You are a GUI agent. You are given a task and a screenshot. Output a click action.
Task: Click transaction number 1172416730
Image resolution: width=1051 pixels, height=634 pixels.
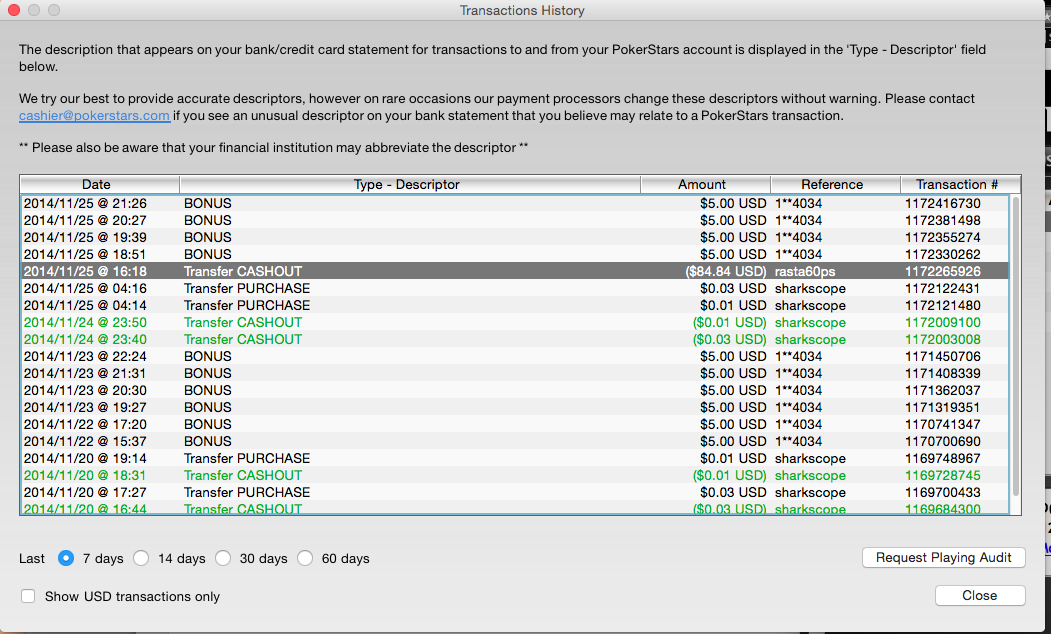tap(942, 203)
